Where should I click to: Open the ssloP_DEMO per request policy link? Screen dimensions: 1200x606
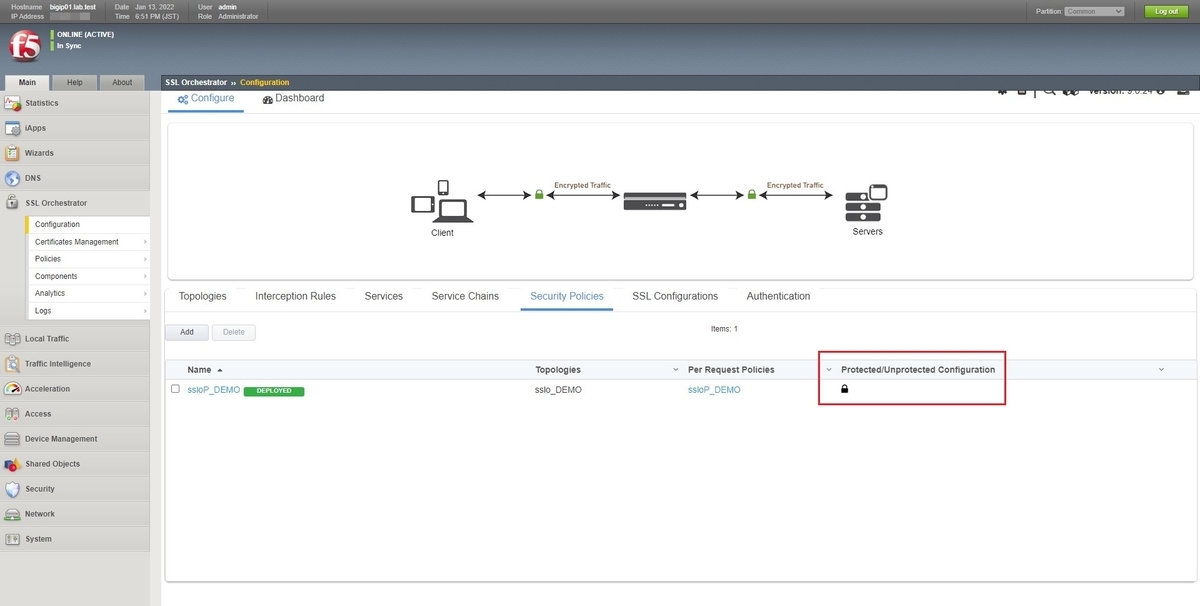pos(714,390)
